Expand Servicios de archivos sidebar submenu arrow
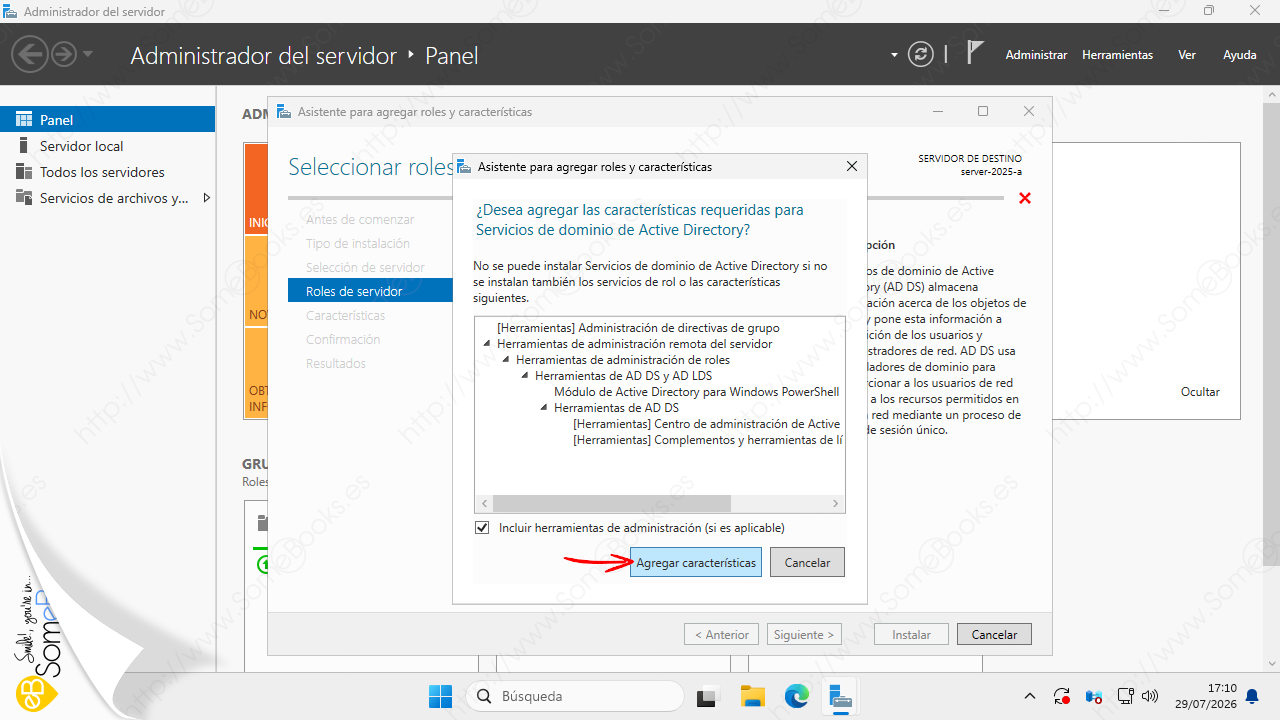The image size is (1280, 720). pyautogui.click(x=206, y=198)
